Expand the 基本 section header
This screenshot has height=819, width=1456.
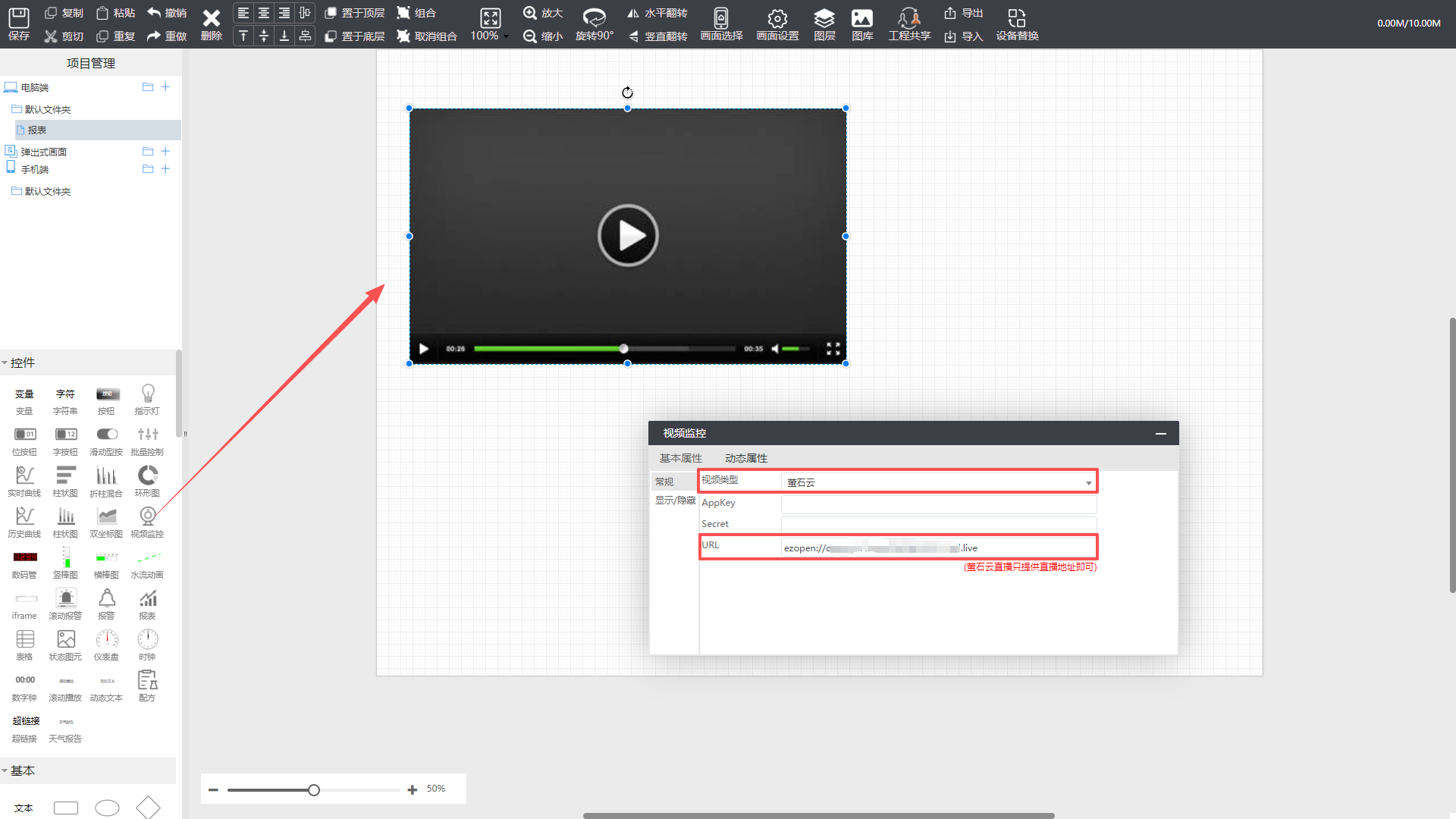[23, 770]
